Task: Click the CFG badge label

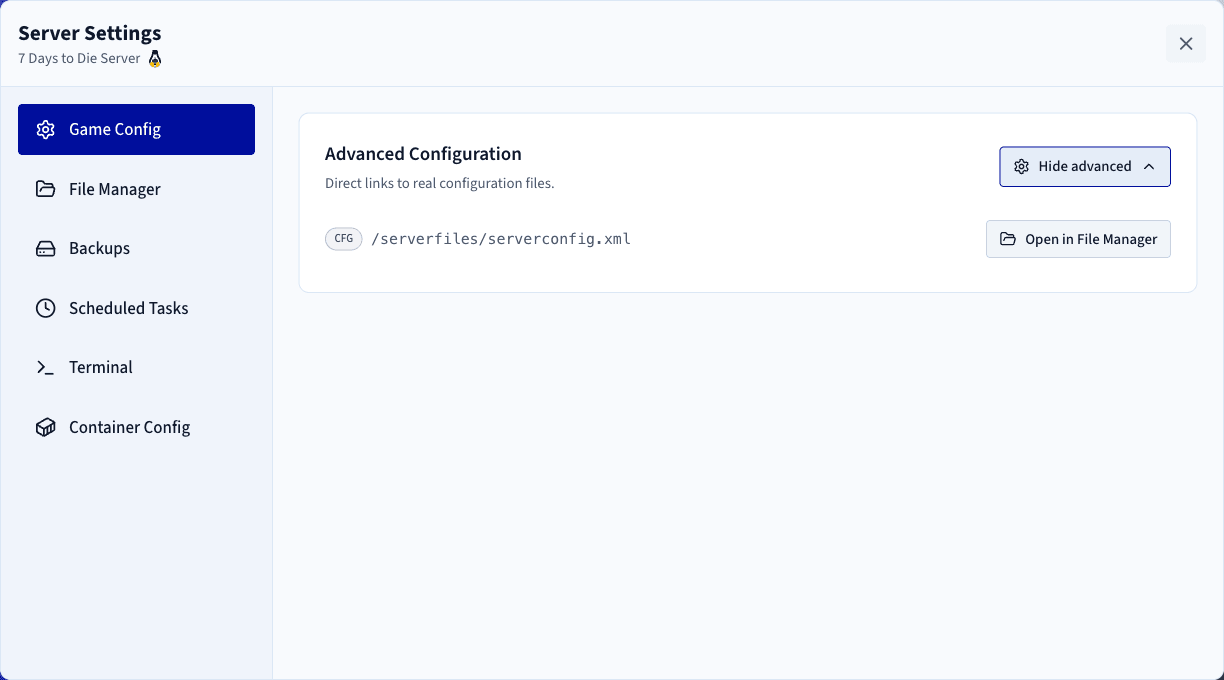Action: click(344, 239)
